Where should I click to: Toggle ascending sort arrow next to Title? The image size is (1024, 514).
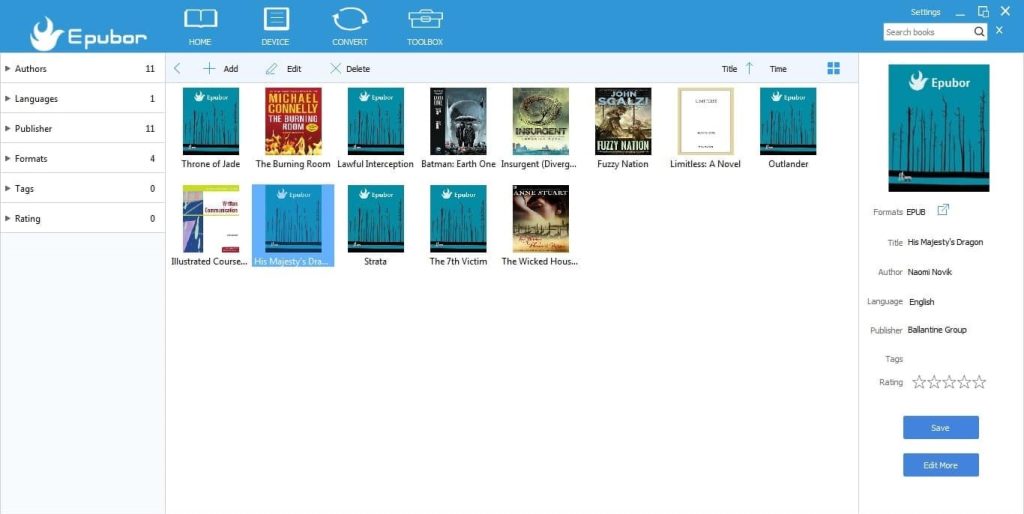point(750,68)
